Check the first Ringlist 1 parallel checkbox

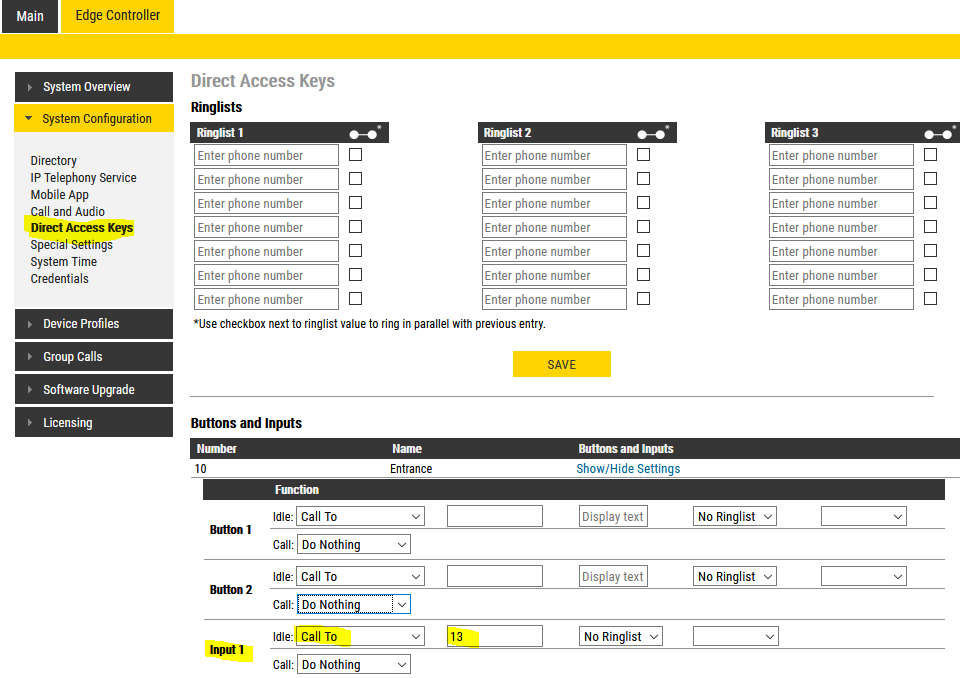click(x=355, y=155)
